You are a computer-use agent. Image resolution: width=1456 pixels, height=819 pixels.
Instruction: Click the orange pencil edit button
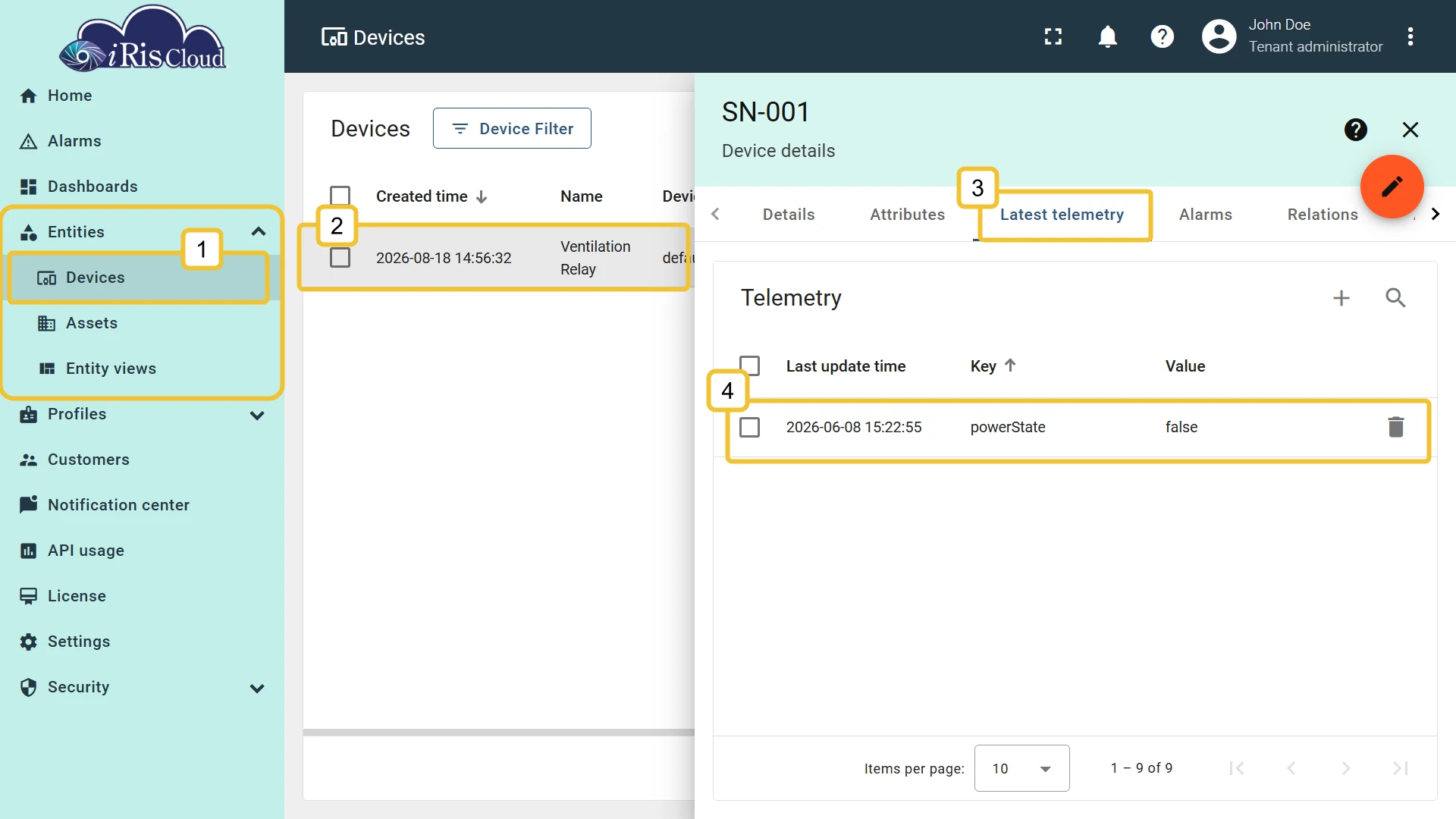pyautogui.click(x=1392, y=187)
